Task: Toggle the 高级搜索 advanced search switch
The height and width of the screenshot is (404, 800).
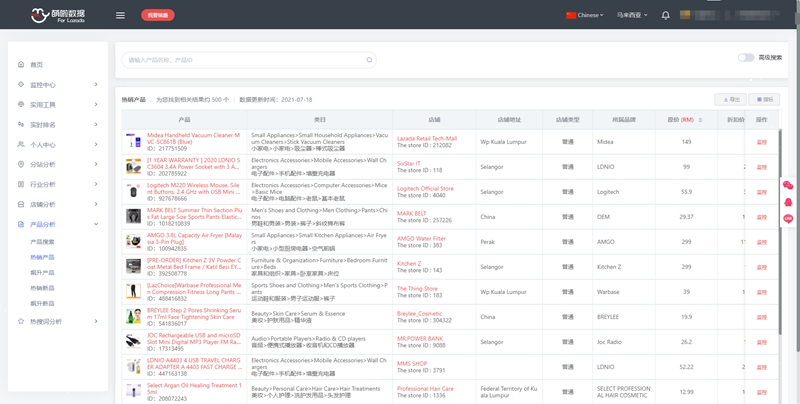Action: coord(746,58)
